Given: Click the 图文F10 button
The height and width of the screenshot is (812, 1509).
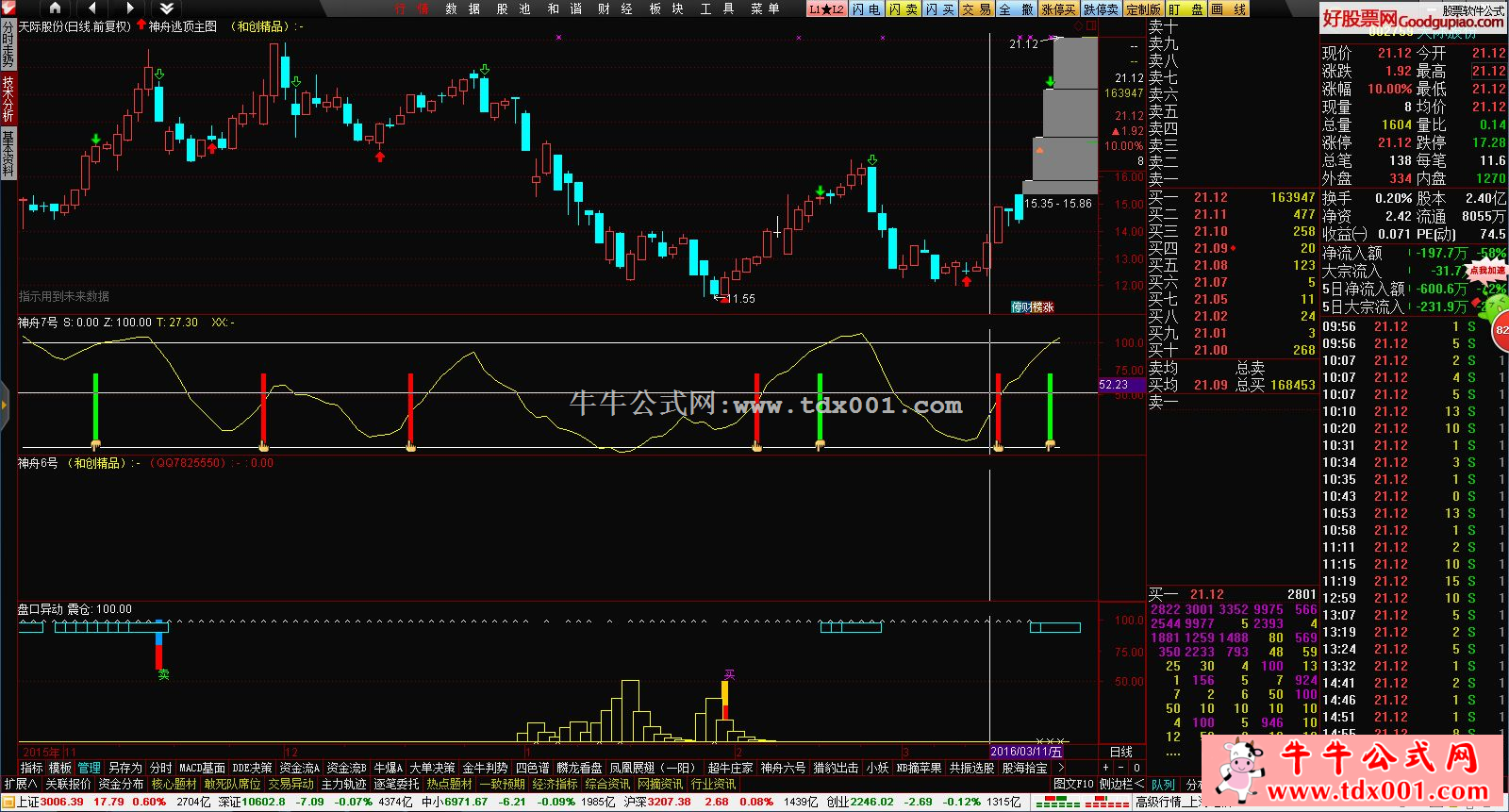Looking at the screenshot, I should click(x=1073, y=784).
